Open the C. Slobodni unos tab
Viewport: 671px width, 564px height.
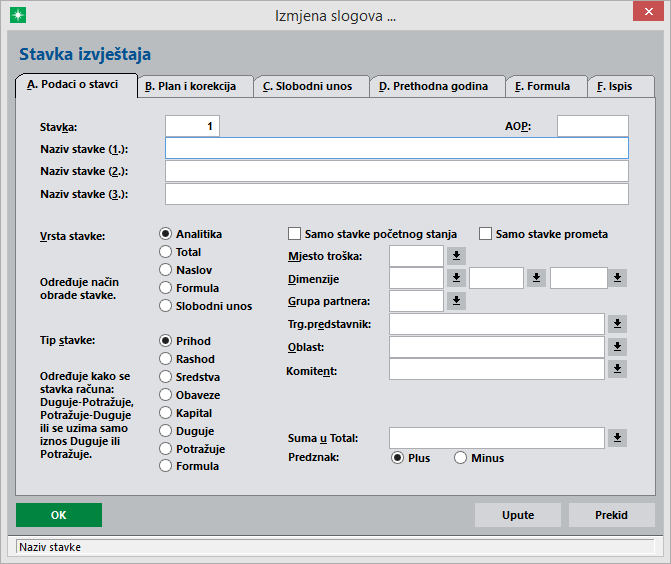coord(312,86)
